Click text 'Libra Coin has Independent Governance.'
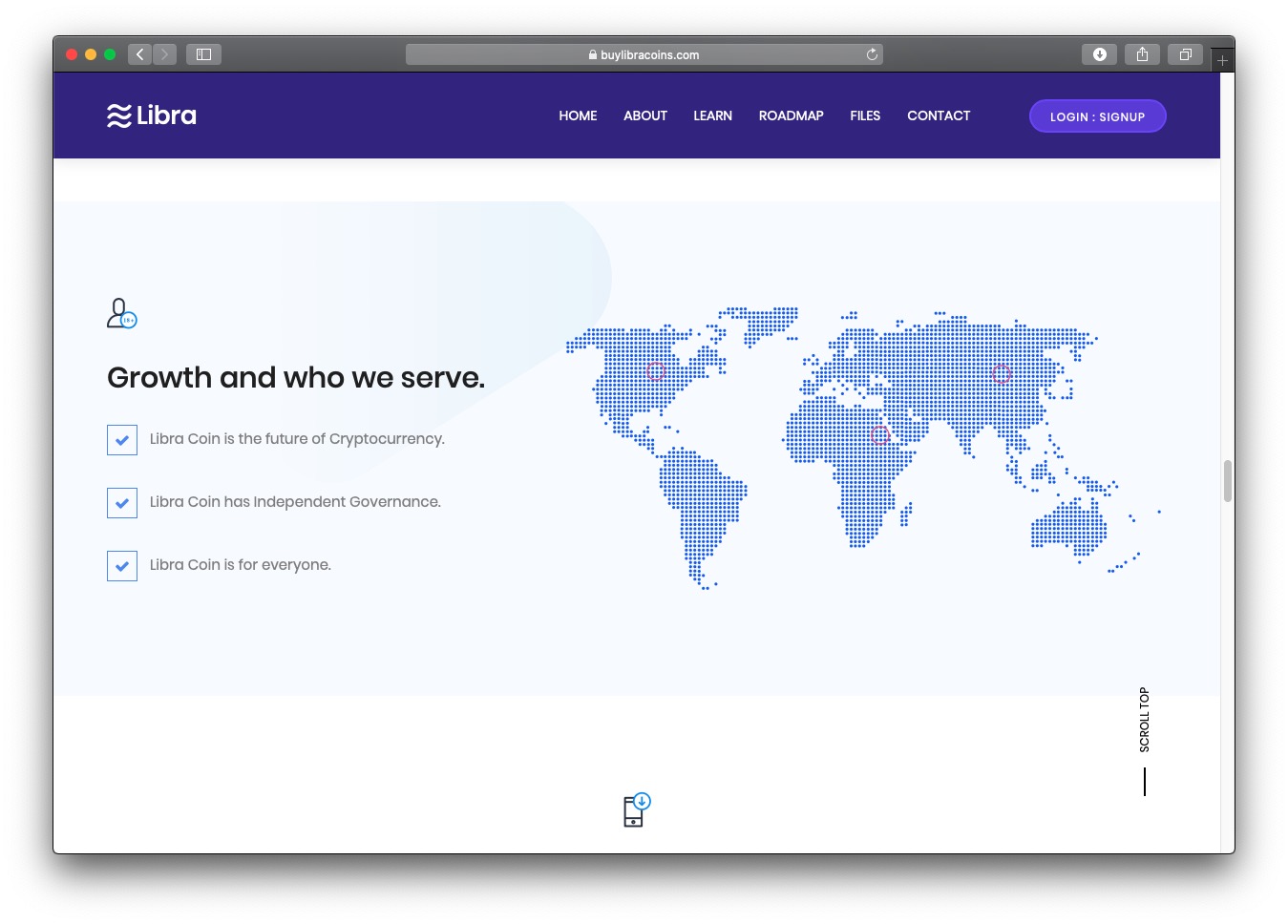Image resolution: width=1288 pixels, height=924 pixels. coord(295,502)
